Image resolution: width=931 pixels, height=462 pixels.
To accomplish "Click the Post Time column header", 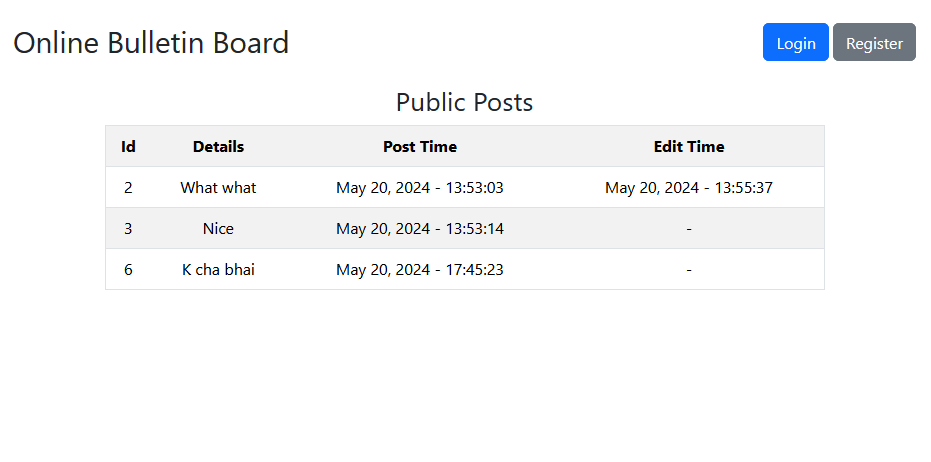I will [x=420, y=146].
